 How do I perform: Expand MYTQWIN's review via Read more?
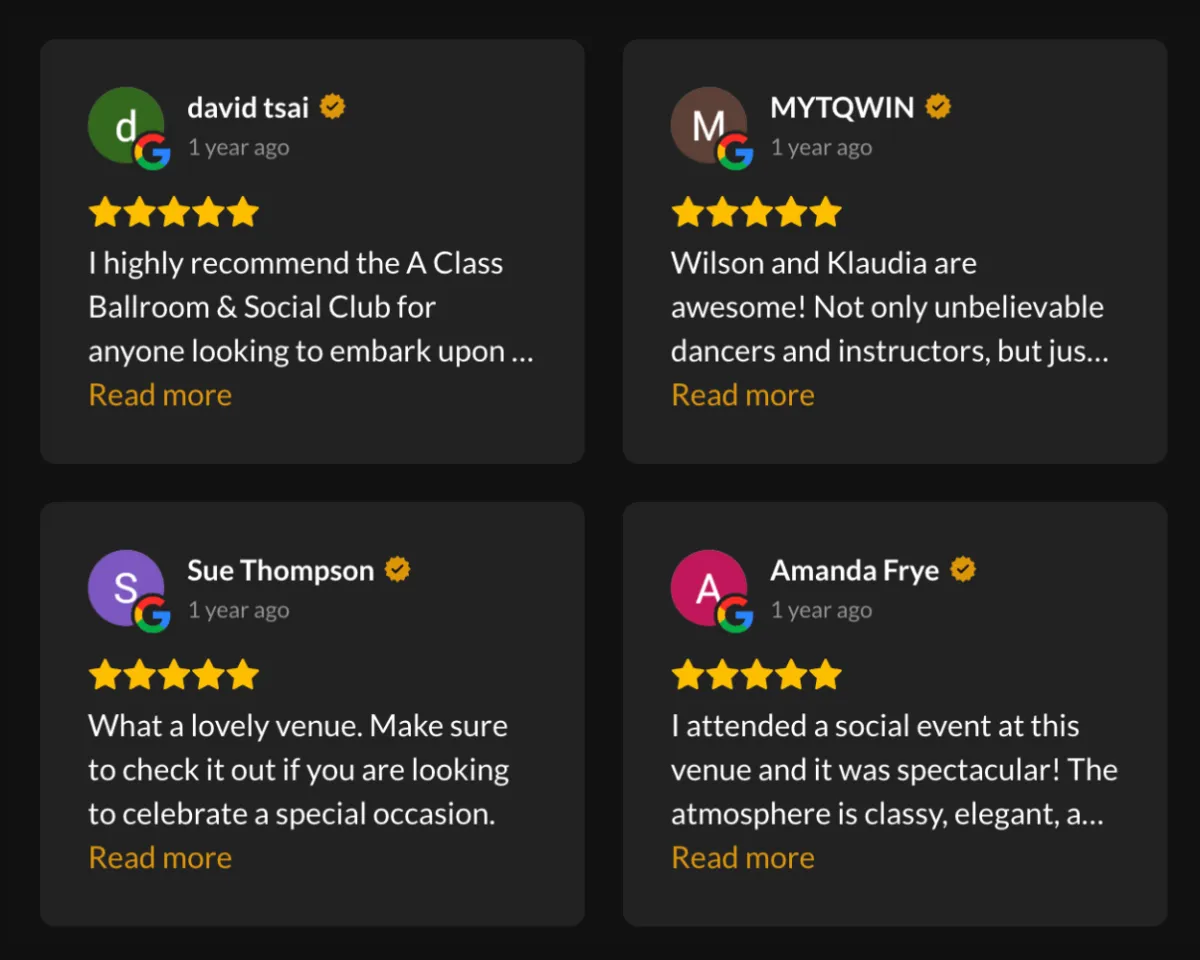pos(743,395)
